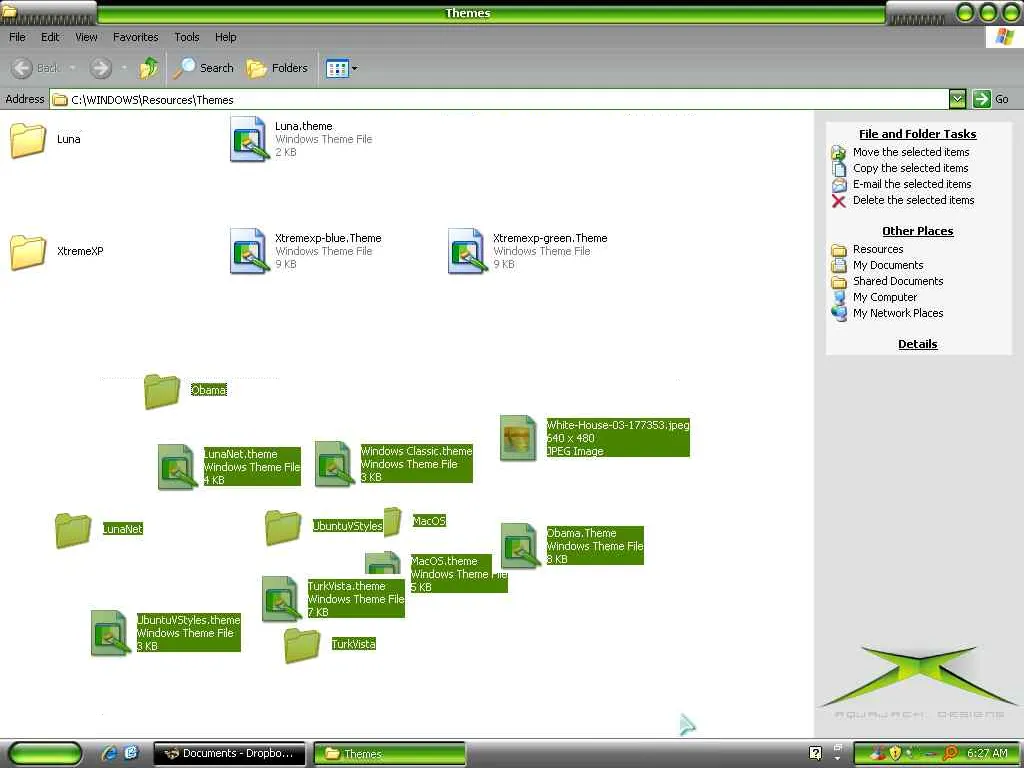Click the Go button
This screenshot has width=1024, height=768.
tap(991, 99)
